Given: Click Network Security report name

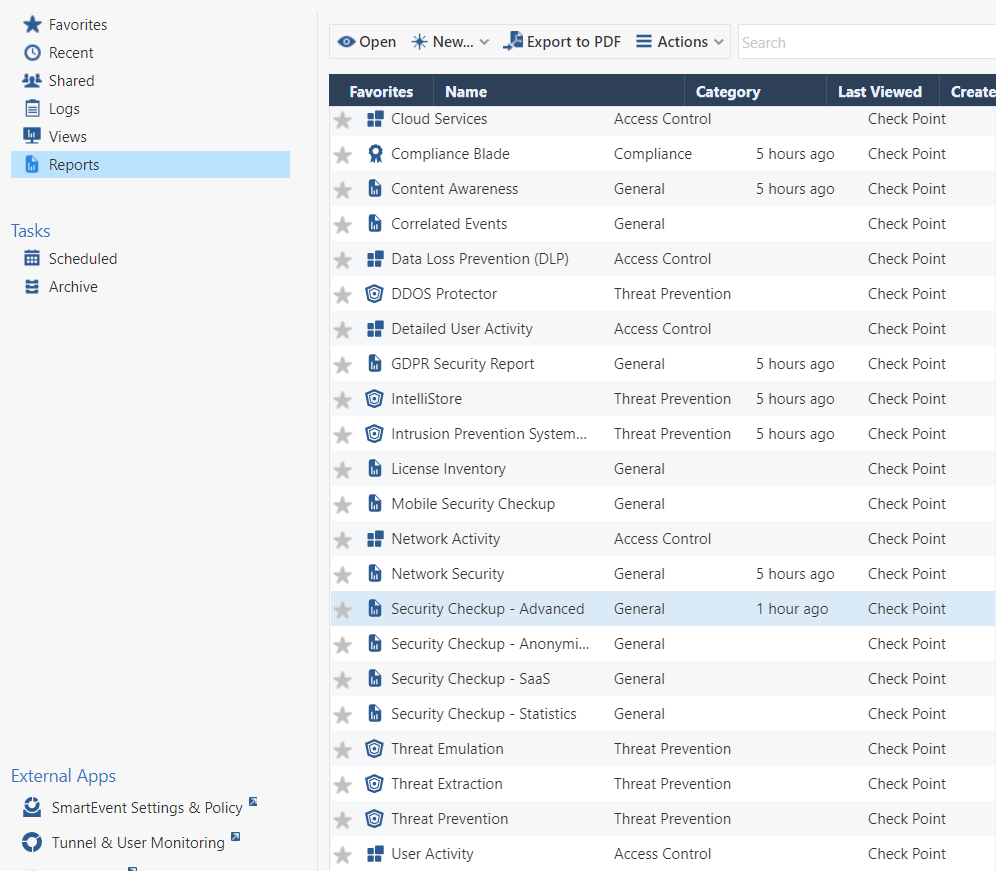Looking at the screenshot, I should coord(448,574).
